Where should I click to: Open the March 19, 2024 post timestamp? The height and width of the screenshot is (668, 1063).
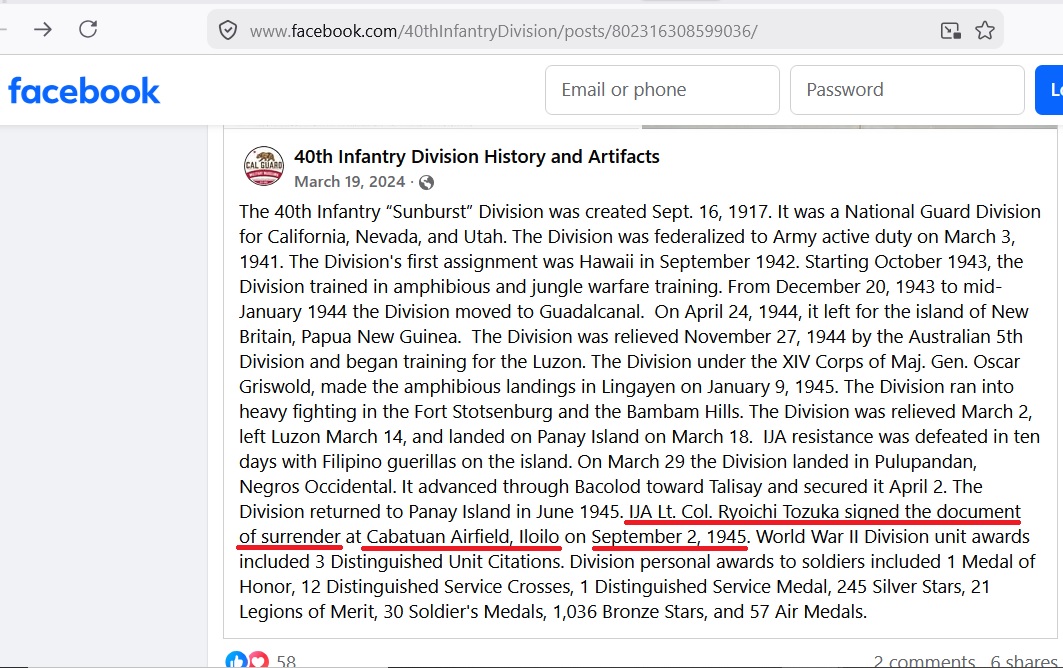[x=350, y=182]
